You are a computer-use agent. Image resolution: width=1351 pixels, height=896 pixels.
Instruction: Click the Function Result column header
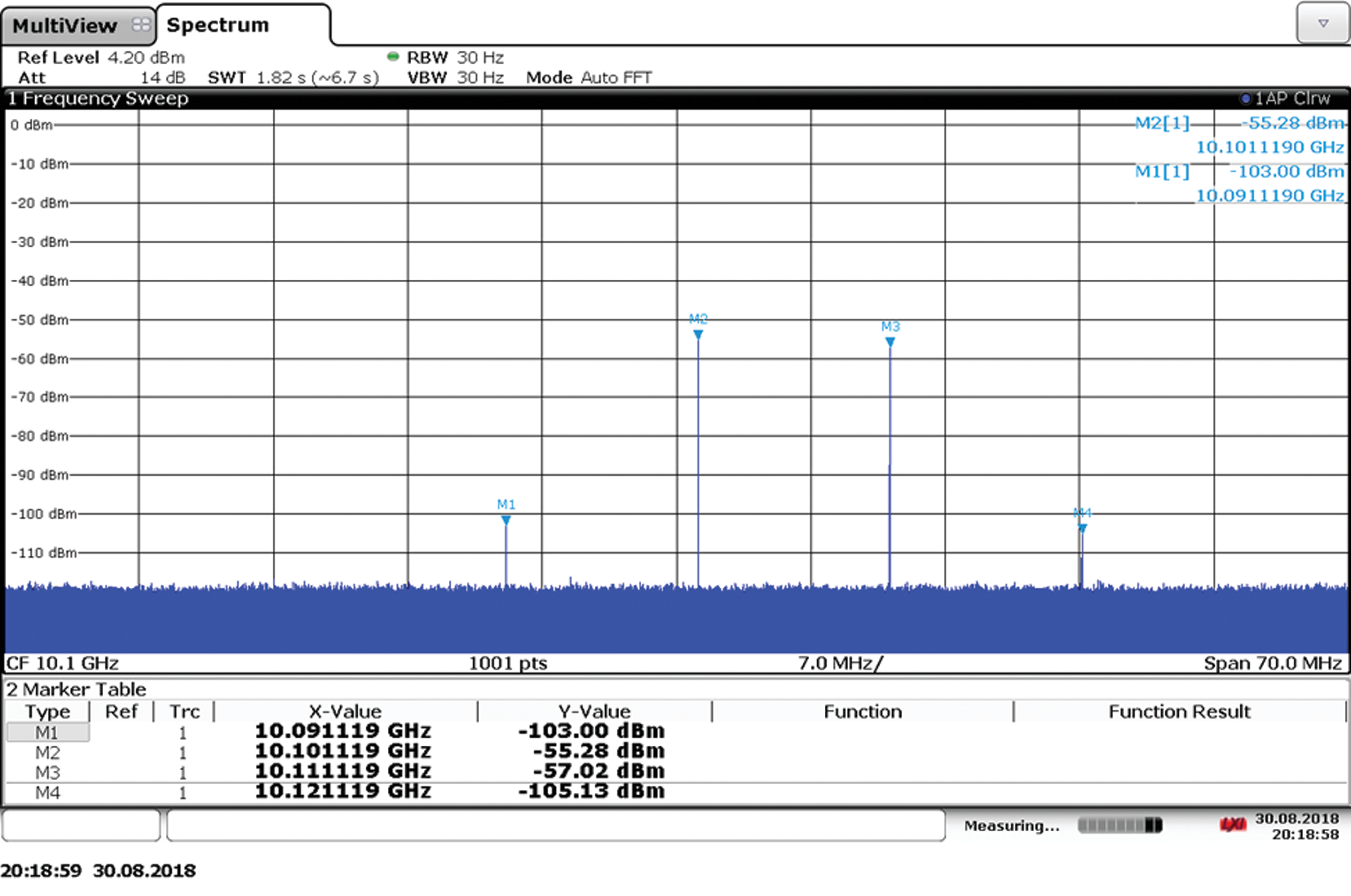click(x=1179, y=711)
